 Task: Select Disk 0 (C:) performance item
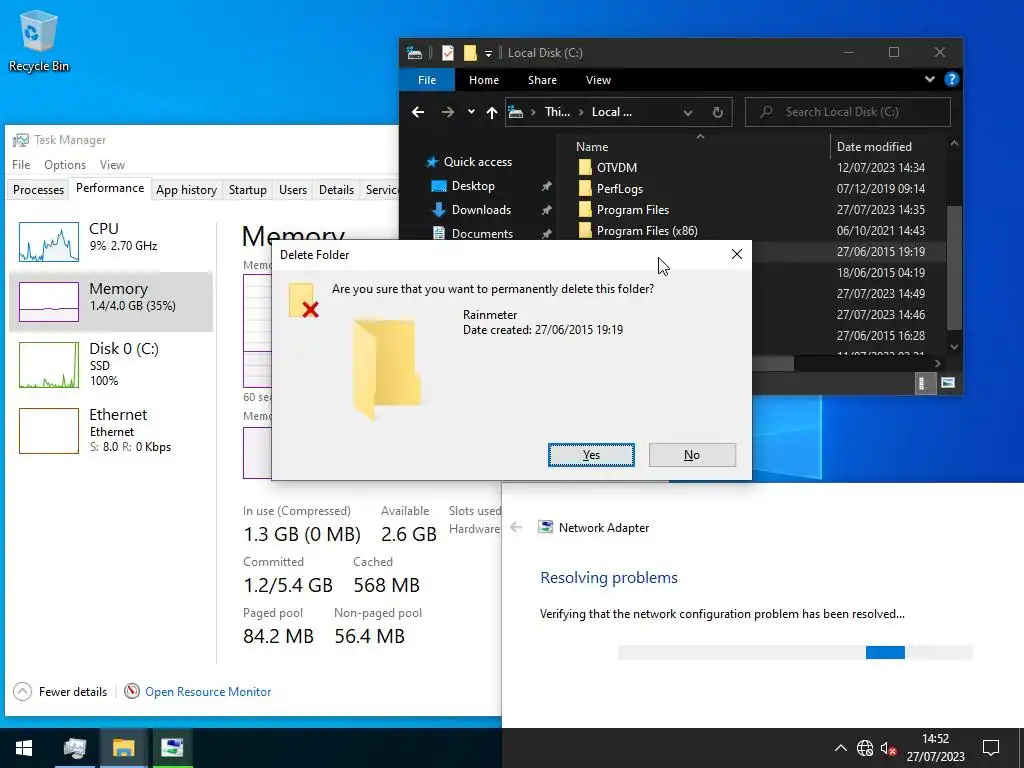(111, 365)
